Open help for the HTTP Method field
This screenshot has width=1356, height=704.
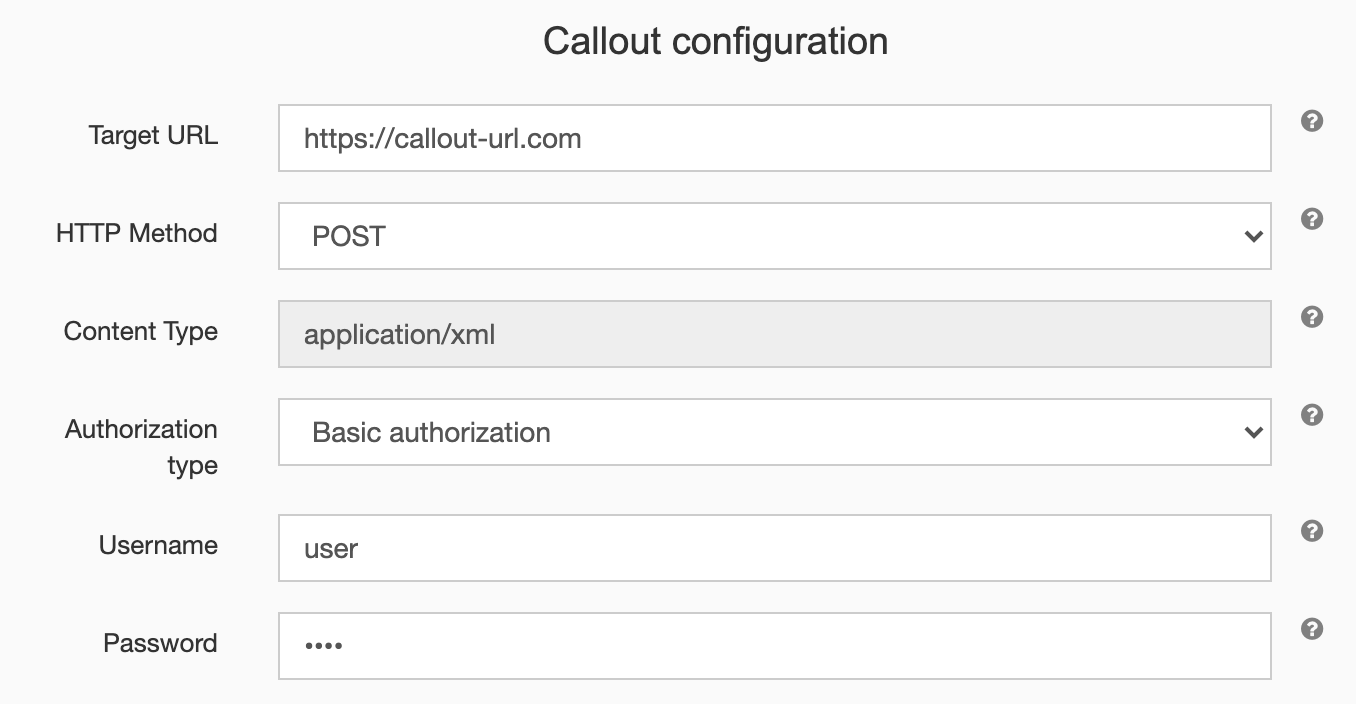coord(1311,218)
